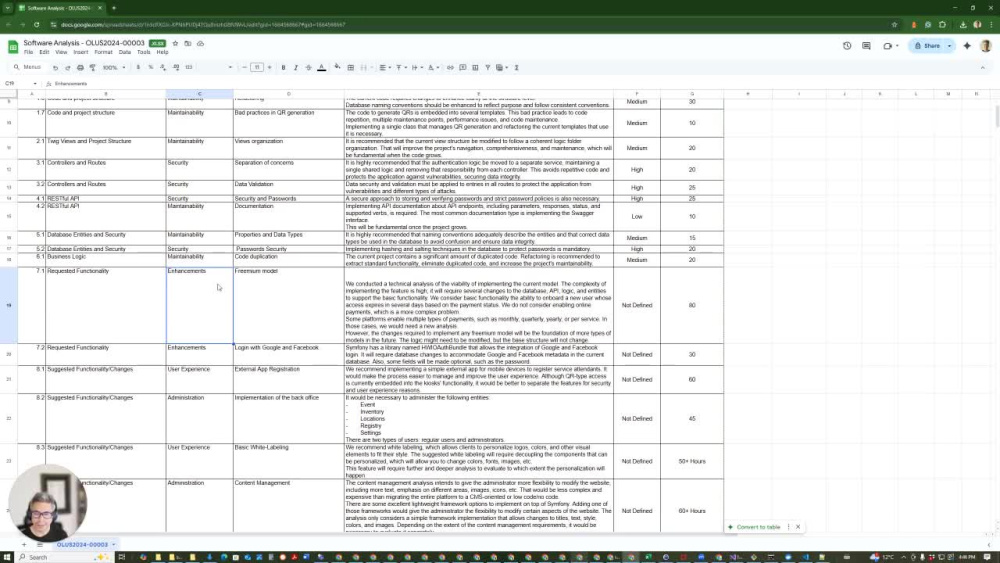Open the Google account avatar
Viewport: 1000px width, 563px height.
[985, 46]
